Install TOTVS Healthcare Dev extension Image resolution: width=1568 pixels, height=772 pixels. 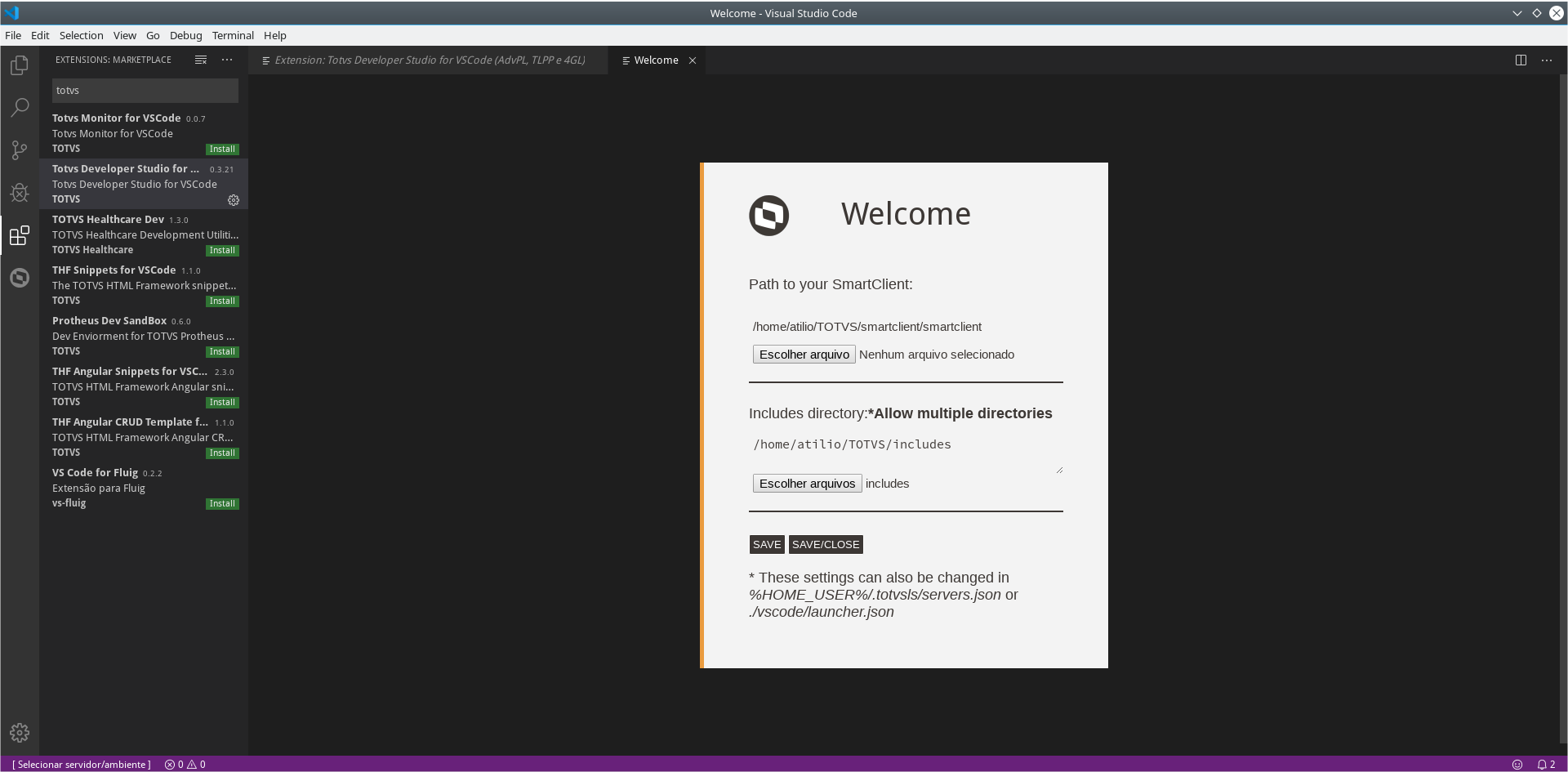222,251
